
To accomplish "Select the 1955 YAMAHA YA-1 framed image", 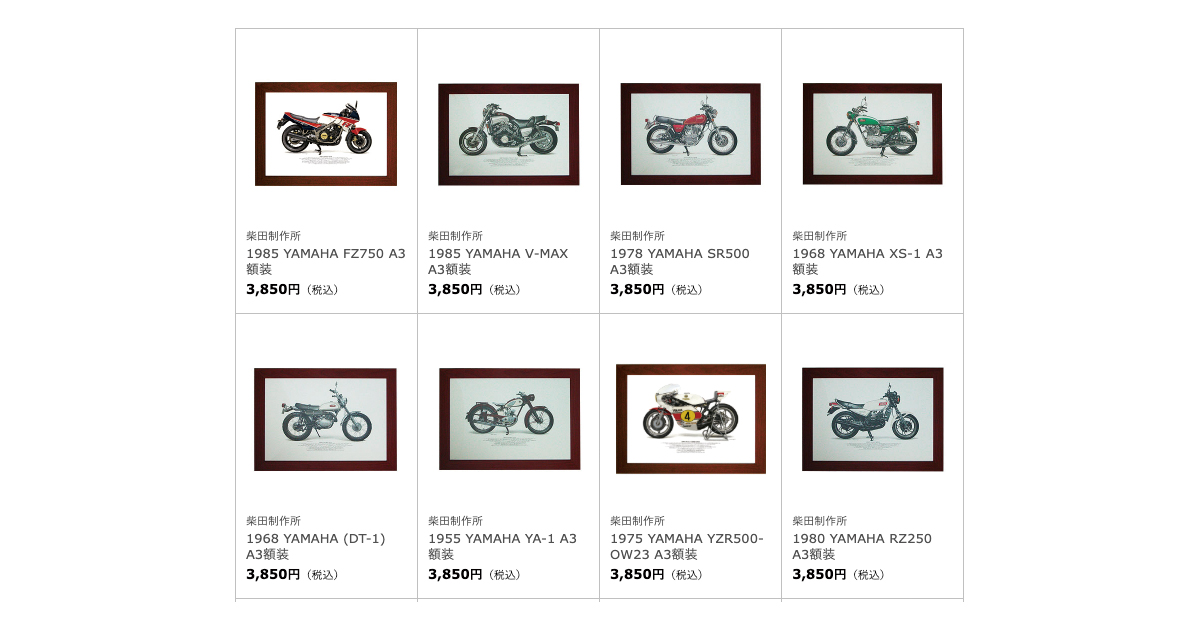I will [x=508, y=419].
